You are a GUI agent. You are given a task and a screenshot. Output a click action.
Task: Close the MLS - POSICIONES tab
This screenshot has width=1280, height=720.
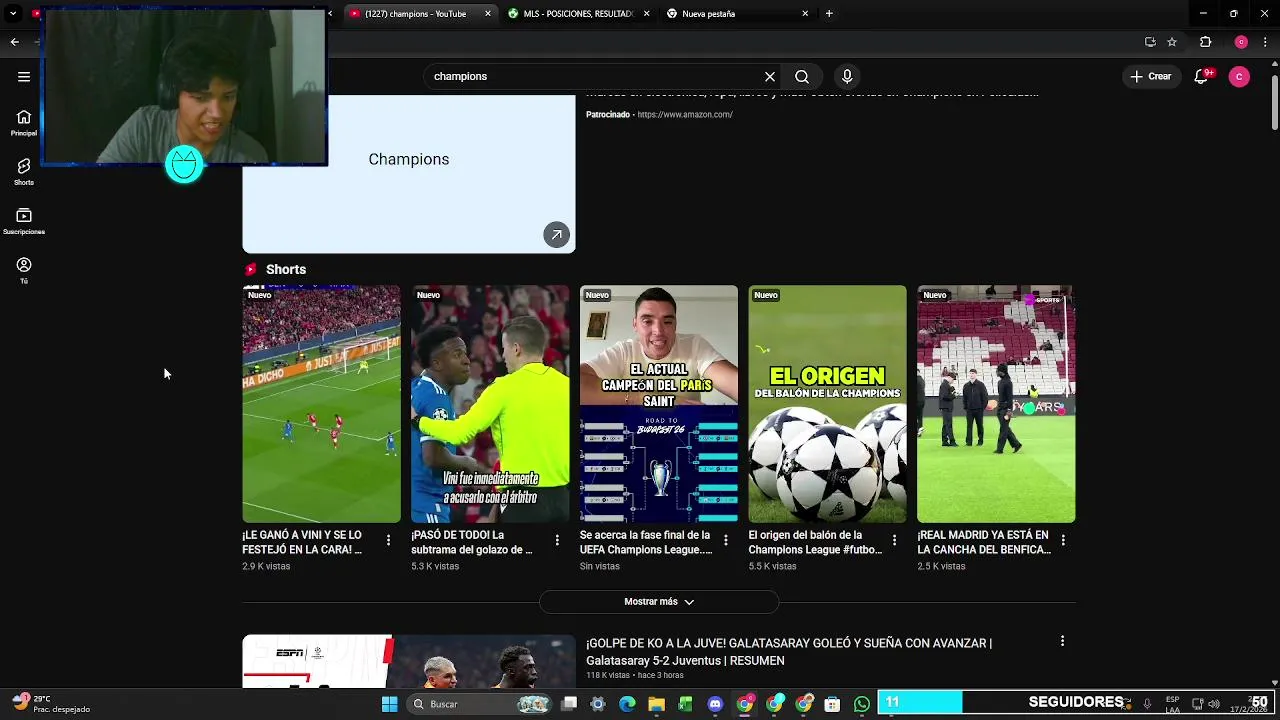pyautogui.click(x=647, y=14)
